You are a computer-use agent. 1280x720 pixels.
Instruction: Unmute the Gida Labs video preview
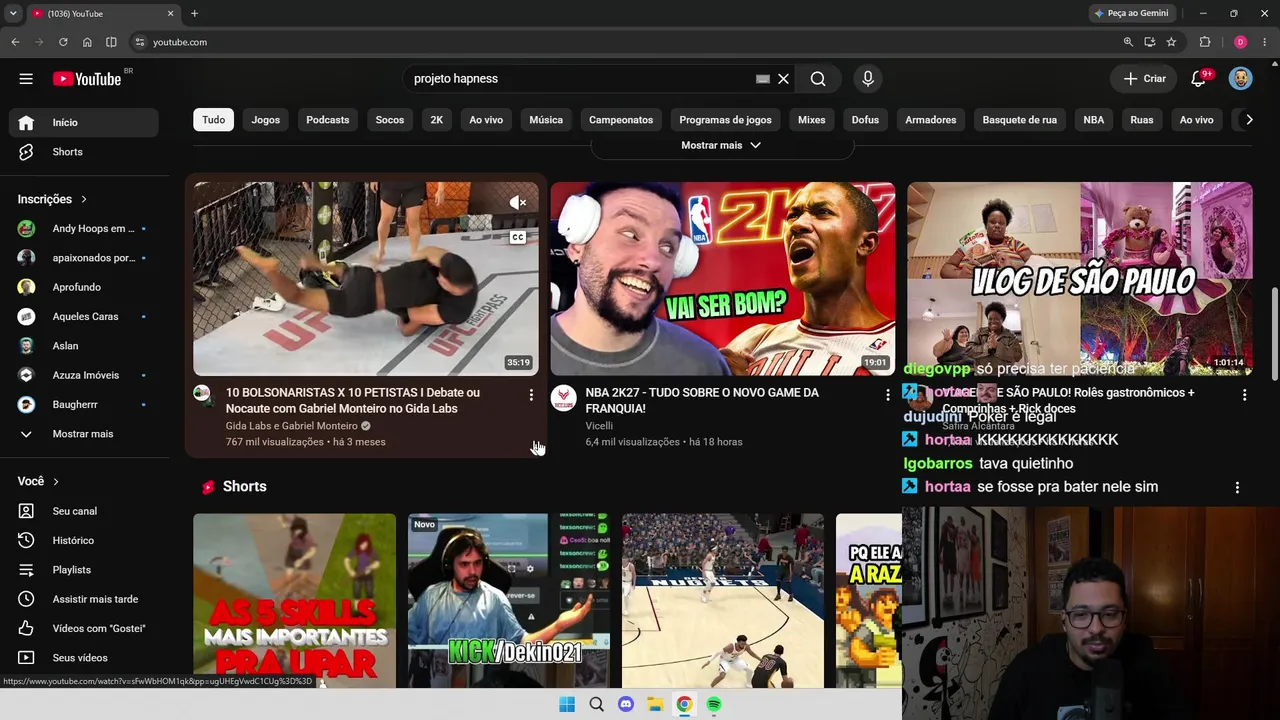pos(517,203)
